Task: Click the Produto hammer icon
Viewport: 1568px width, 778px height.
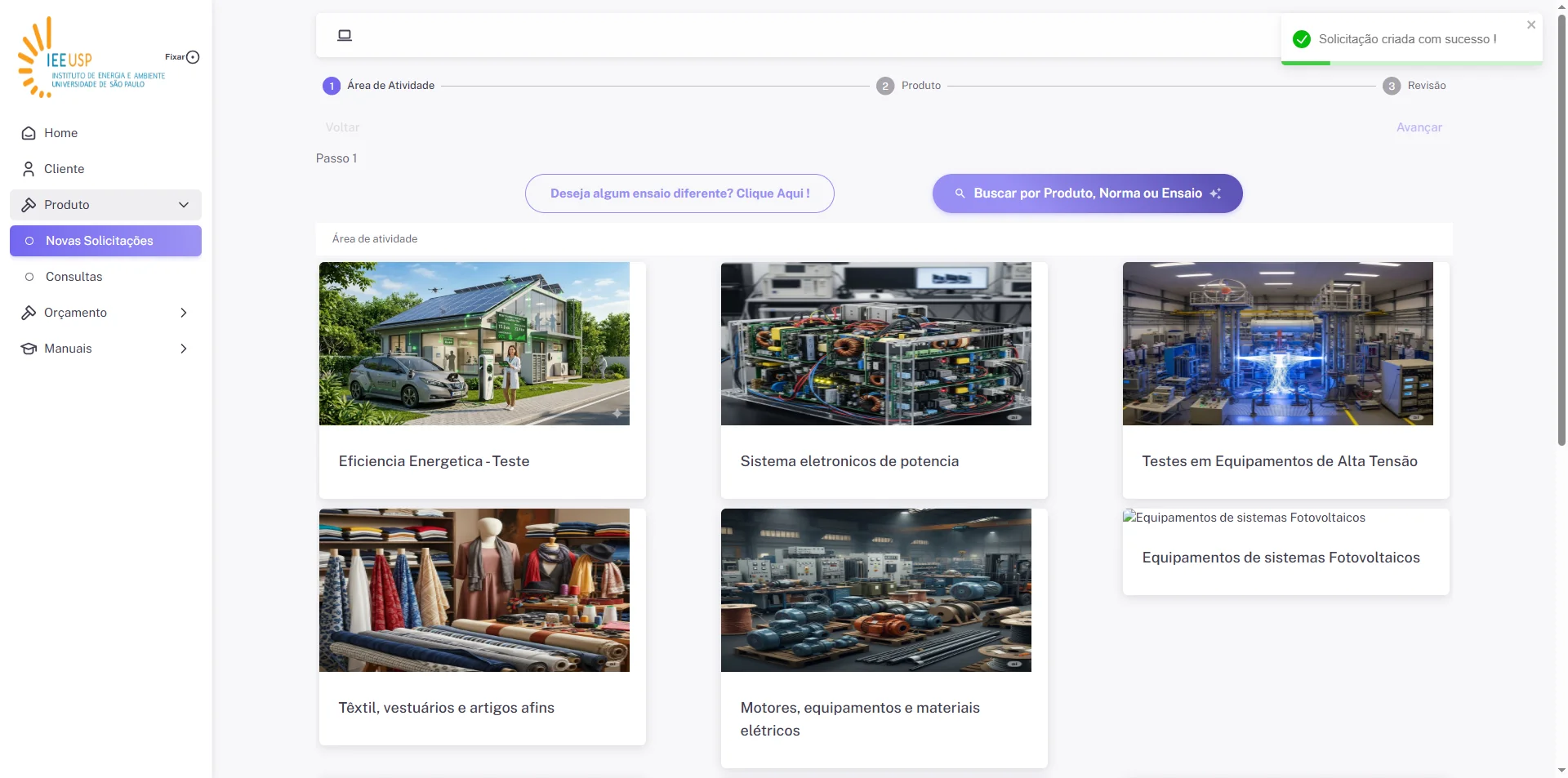Action: 29,205
